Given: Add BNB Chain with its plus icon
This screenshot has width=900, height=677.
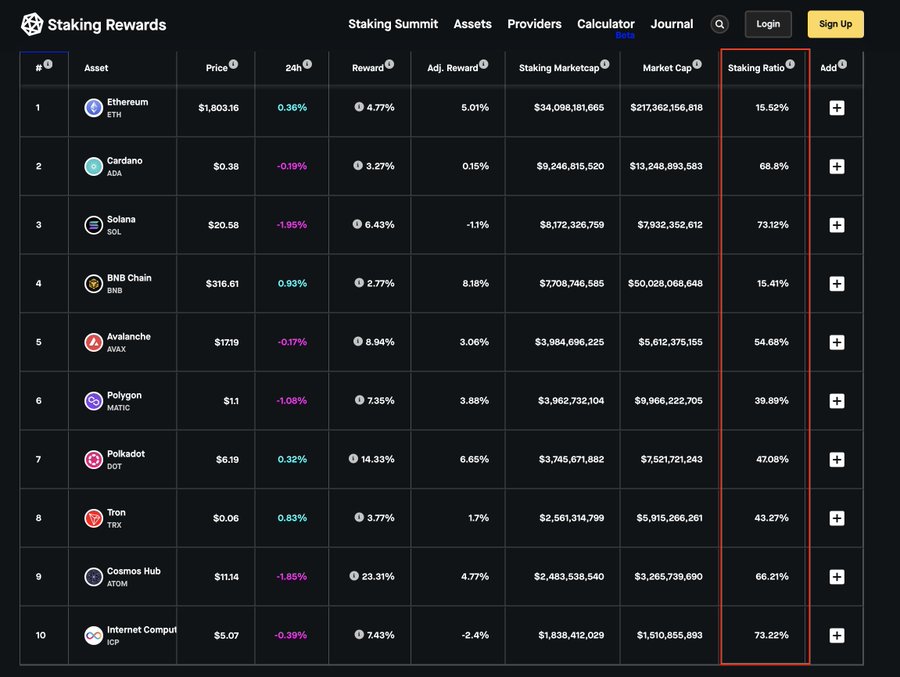Looking at the screenshot, I should [x=837, y=283].
